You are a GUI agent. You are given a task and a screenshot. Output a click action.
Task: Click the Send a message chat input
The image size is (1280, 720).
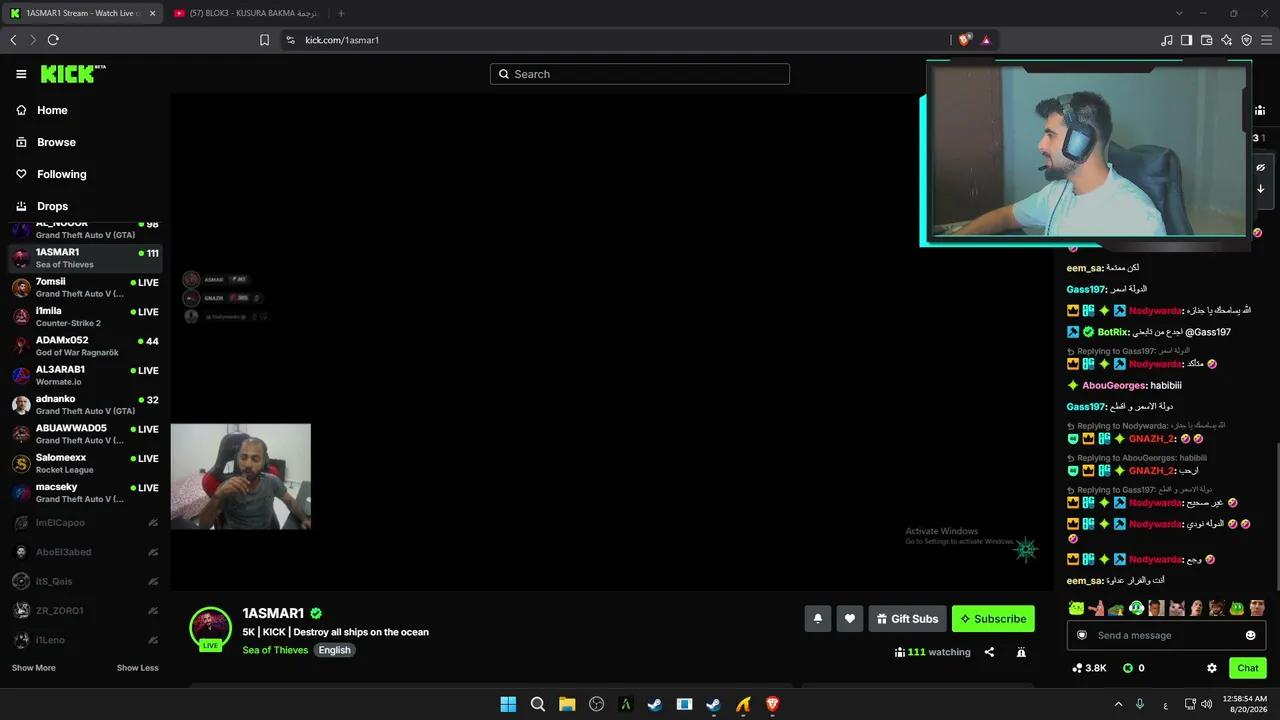pyautogui.click(x=1166, y=635)
